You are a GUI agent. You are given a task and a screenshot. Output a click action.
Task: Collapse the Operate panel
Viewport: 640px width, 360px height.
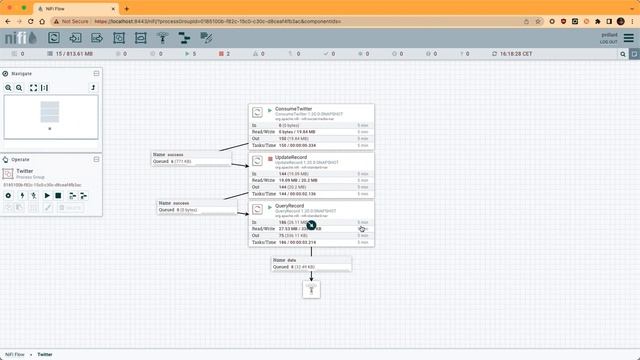click(96, 159)
